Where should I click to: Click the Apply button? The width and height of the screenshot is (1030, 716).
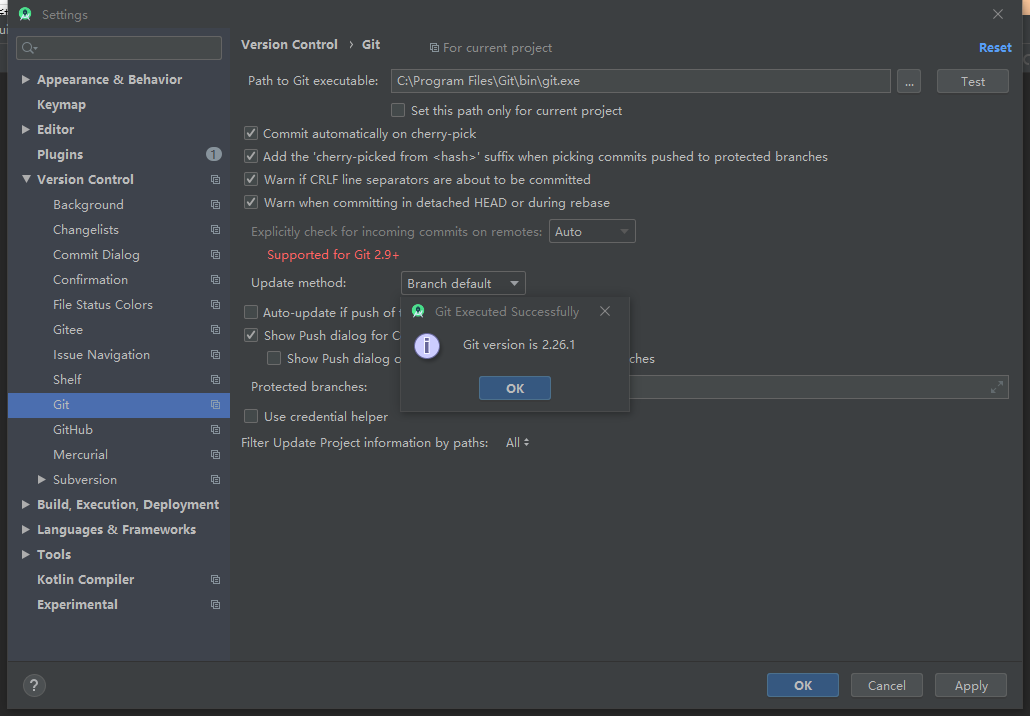[x=971, y=685]
